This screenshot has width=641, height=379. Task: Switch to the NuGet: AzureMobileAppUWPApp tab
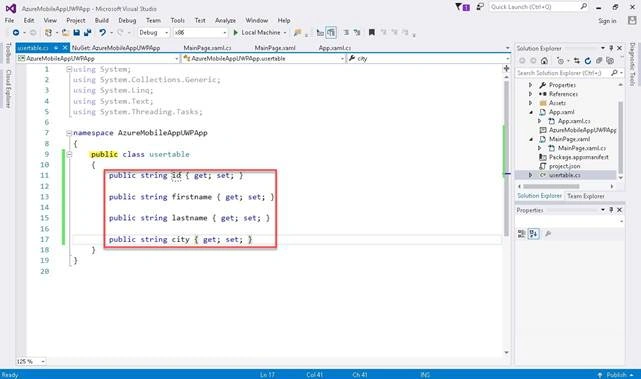pos(116,48)
